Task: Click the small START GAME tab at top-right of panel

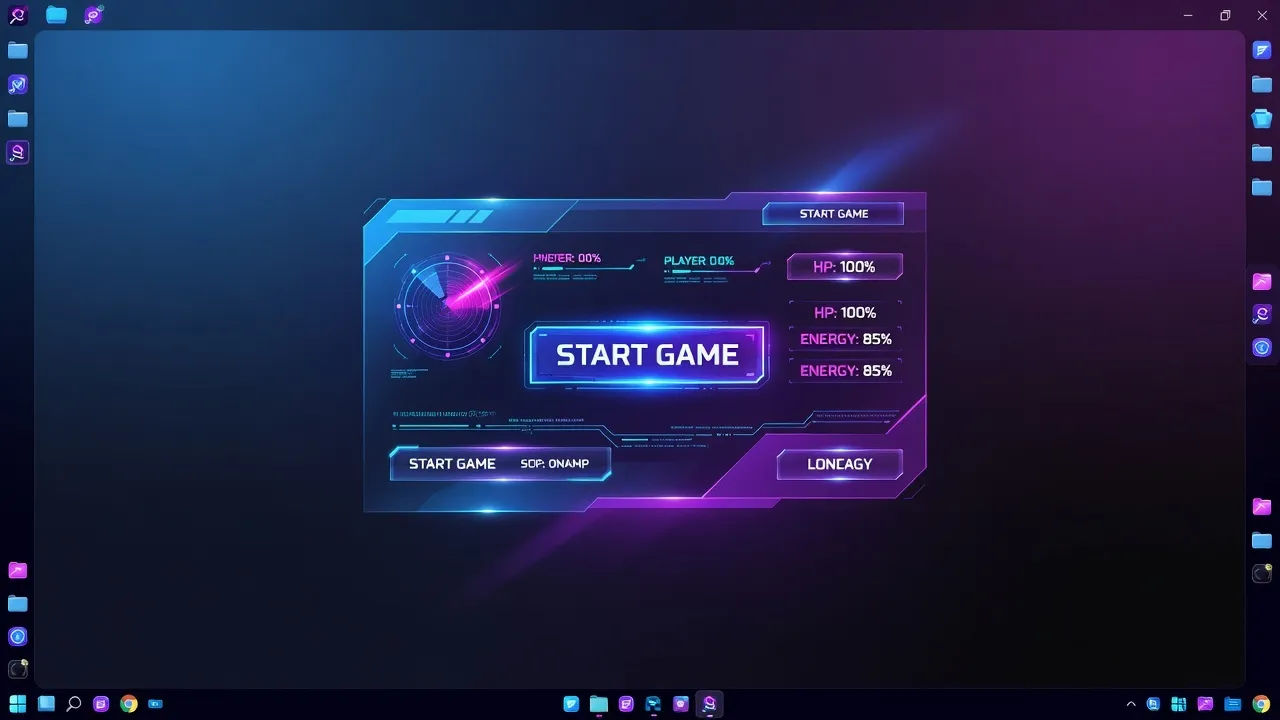Action: 833,213
